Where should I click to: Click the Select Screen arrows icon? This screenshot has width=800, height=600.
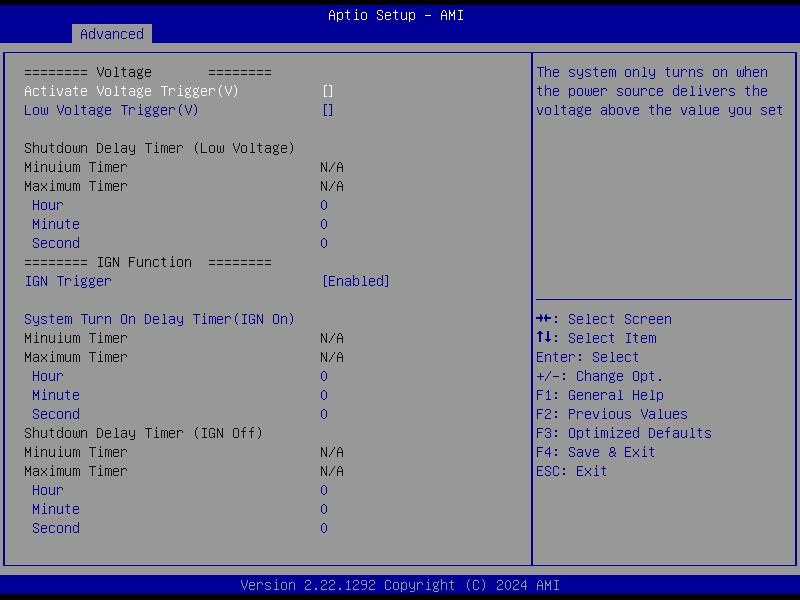coord(544,318)
